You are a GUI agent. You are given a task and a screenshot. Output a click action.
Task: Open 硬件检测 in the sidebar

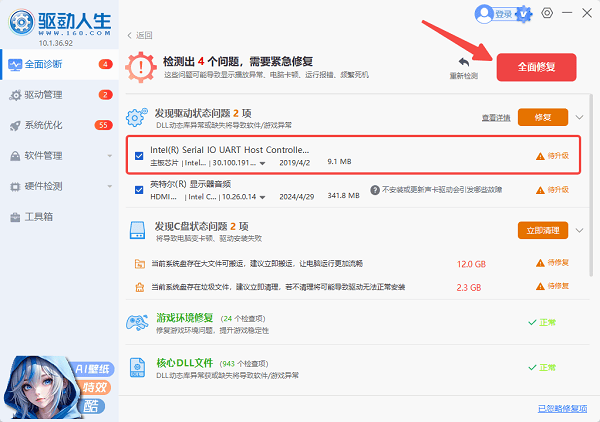tap(59, 187)
